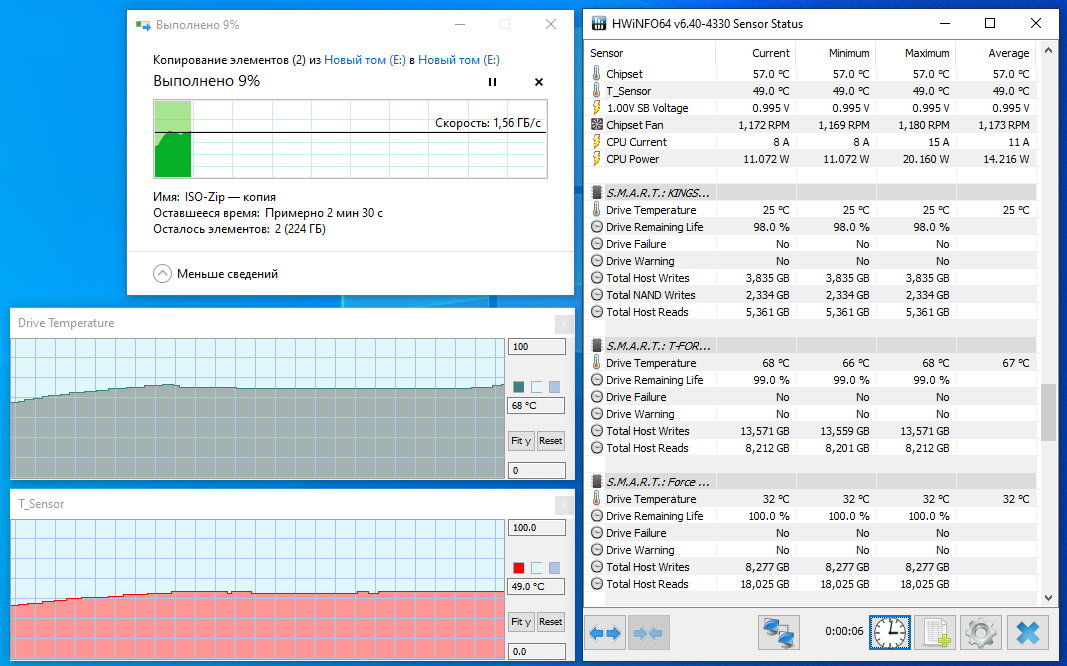The width and height of the screenshot is (1067, 666).
Task: Shrink sensor columns with inward arrows button
Action: 649,633
